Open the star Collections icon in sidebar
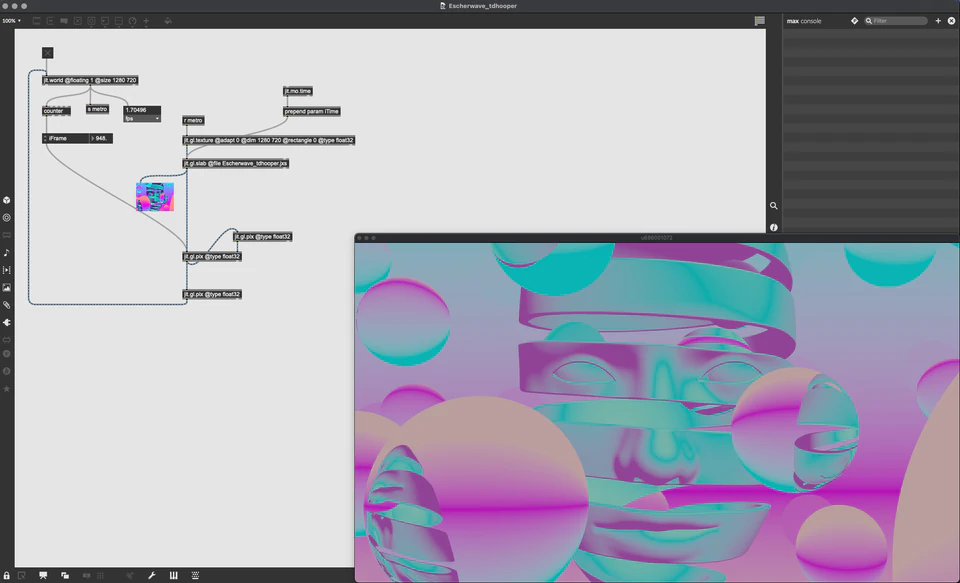This screenshot has width=960, height=583. 7,389
